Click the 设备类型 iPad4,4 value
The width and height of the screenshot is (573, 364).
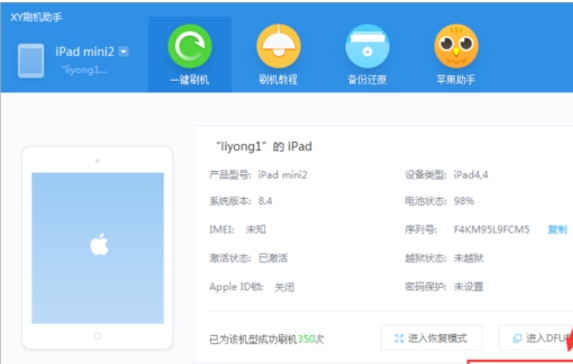tap(471, 175)
